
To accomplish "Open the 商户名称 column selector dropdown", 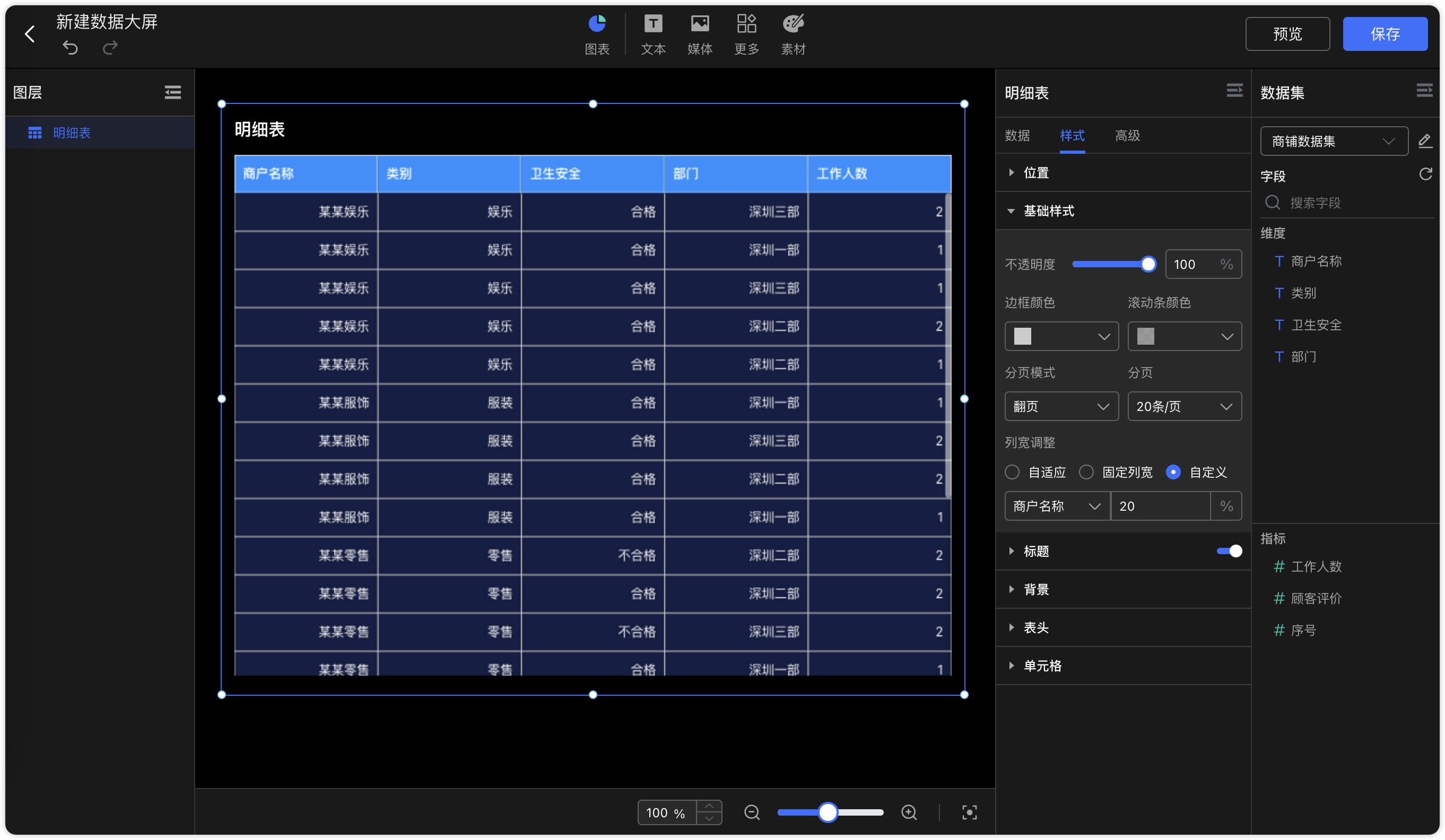I will click(x=1057, y=506).
